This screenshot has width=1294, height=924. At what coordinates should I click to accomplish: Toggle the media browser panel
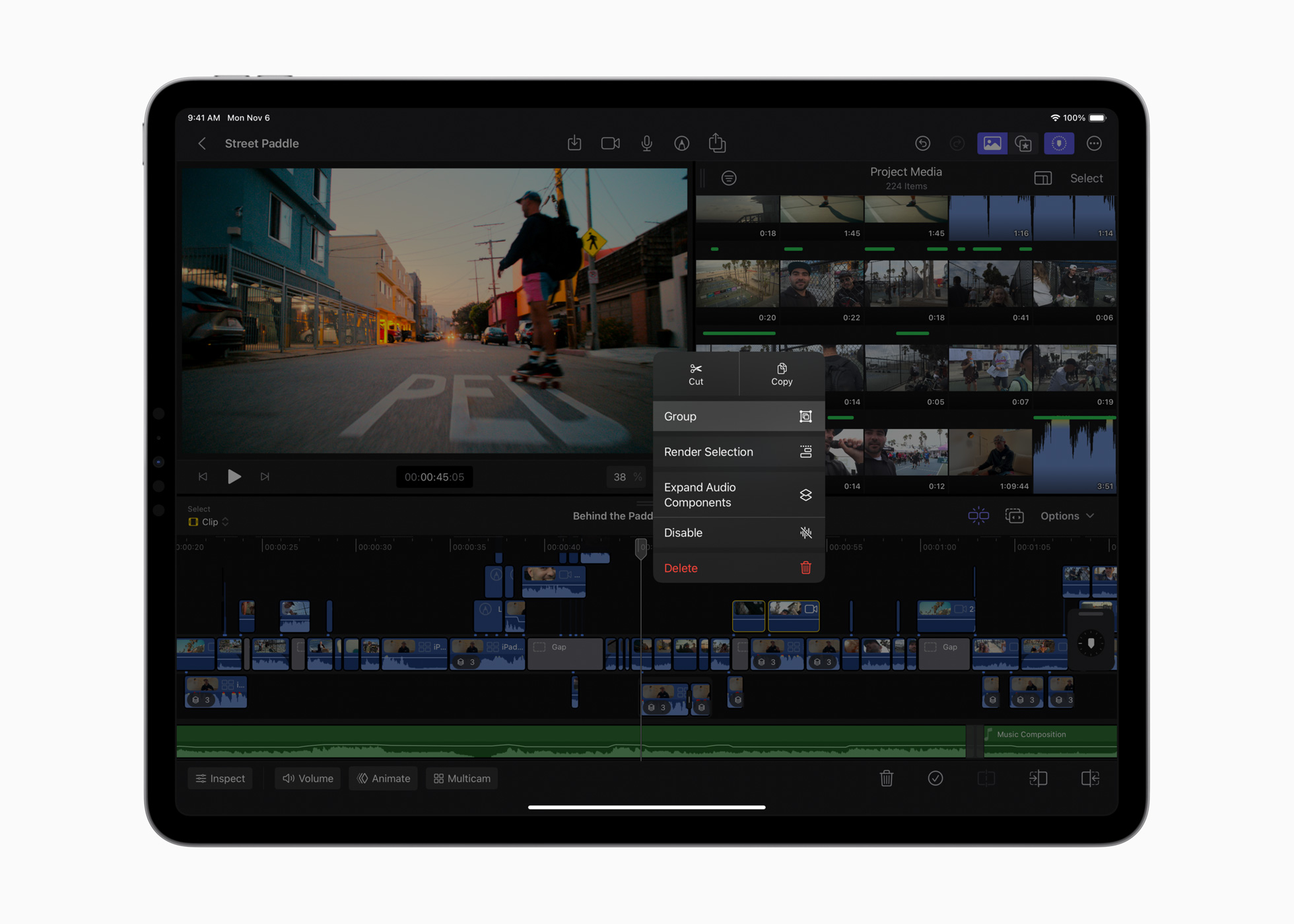coord(992,143)
